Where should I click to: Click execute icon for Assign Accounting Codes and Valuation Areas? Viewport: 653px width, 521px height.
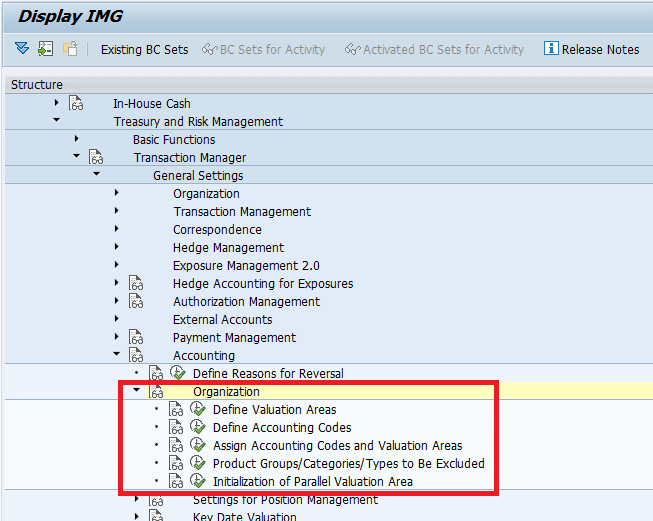197,446
